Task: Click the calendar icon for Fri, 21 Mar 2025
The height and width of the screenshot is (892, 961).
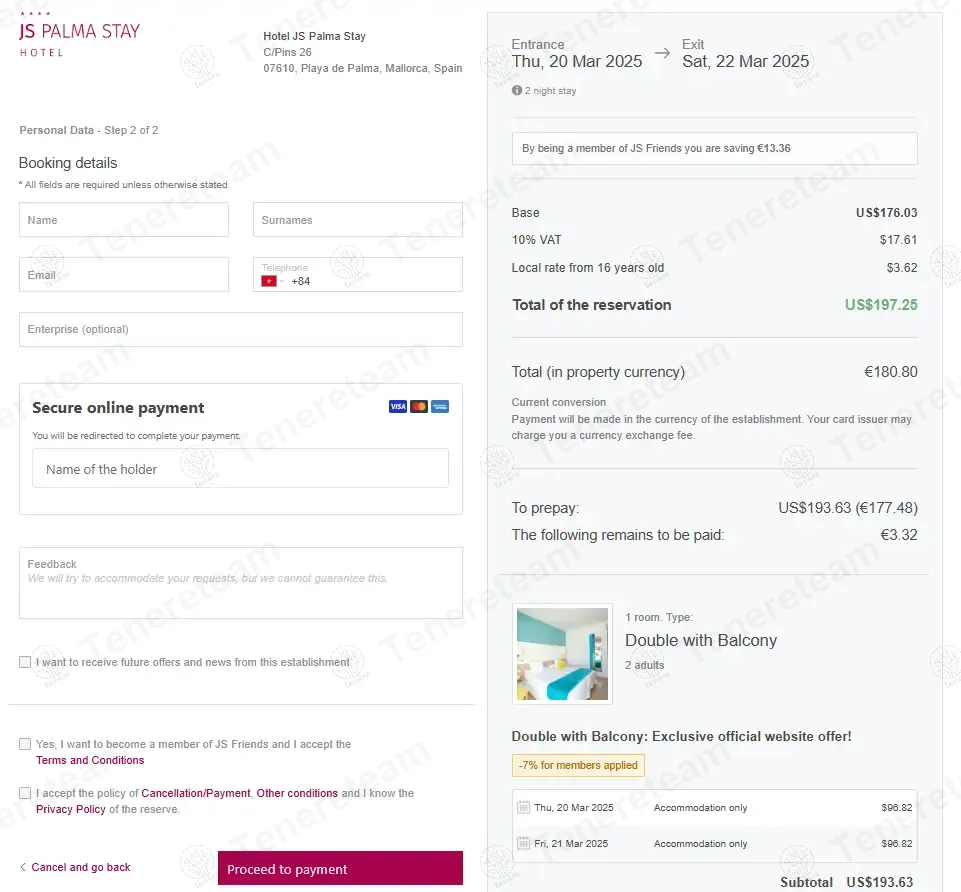Action: pos(523,844)
